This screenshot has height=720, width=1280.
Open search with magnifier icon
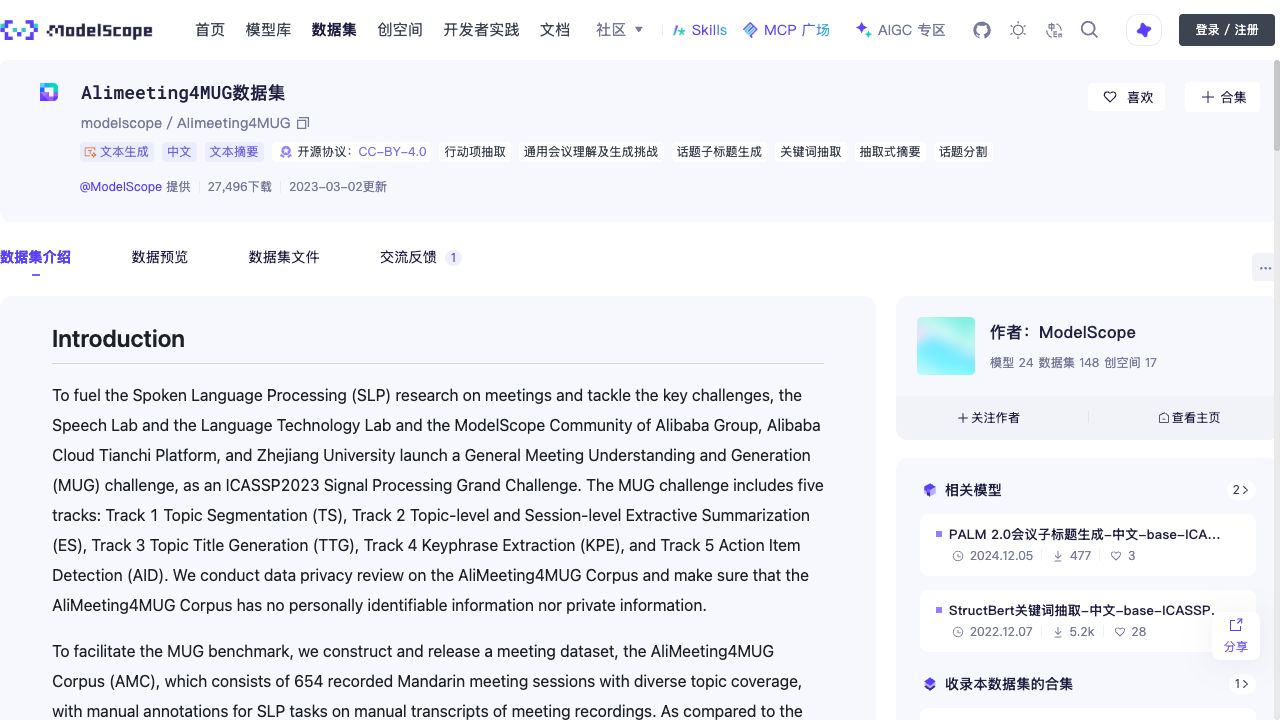coord(1090,30)
